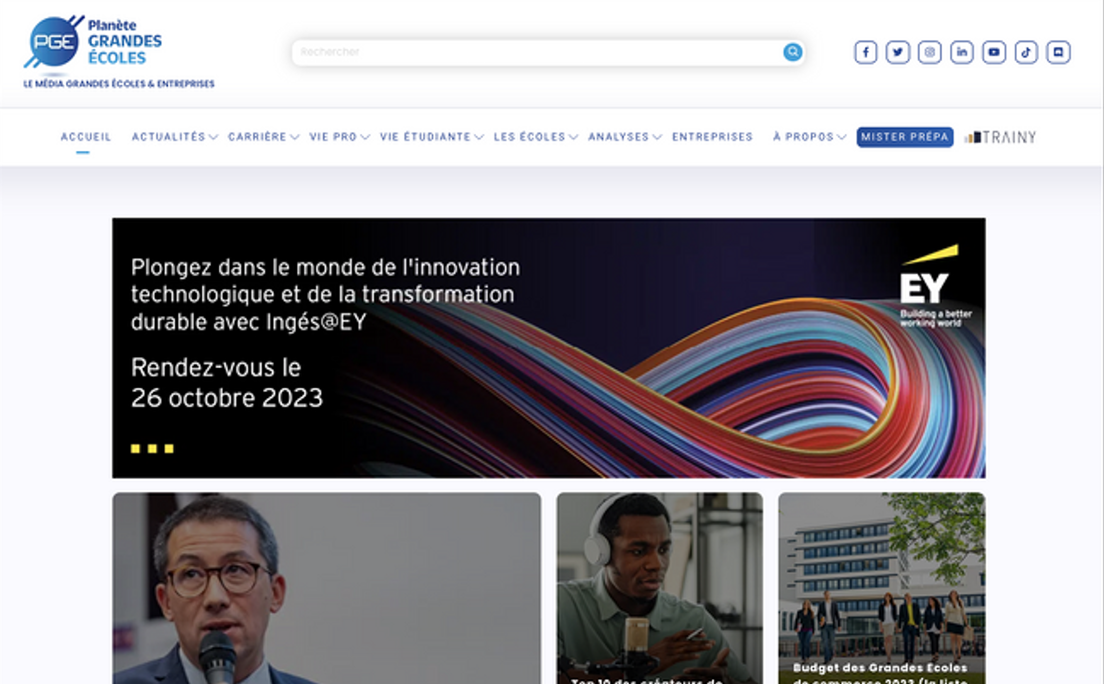Click the Twitch icon in header
This screenshot has width=1104, height=684.
[1058, 52]
